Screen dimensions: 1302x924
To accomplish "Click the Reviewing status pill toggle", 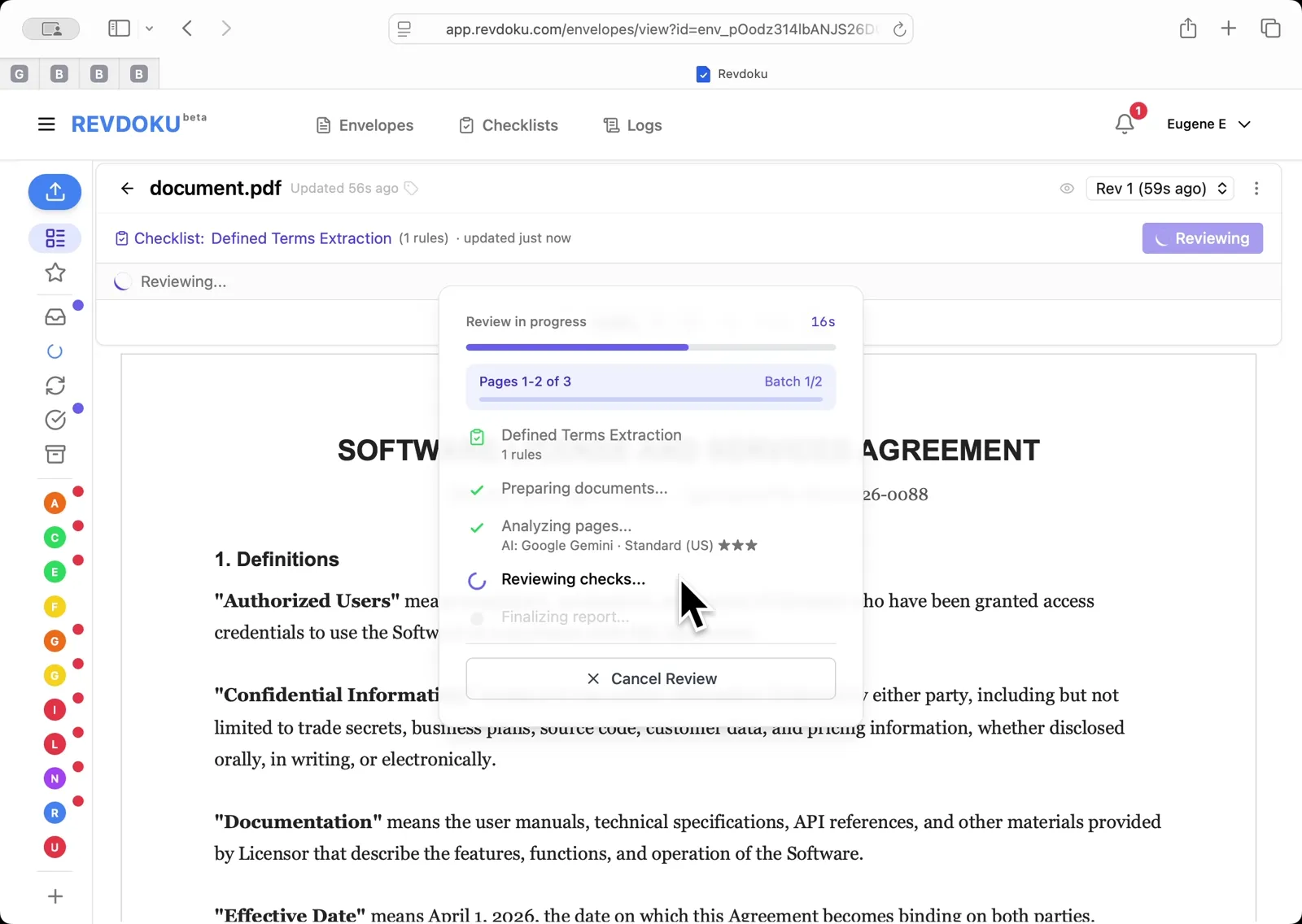I will 1202,238.
